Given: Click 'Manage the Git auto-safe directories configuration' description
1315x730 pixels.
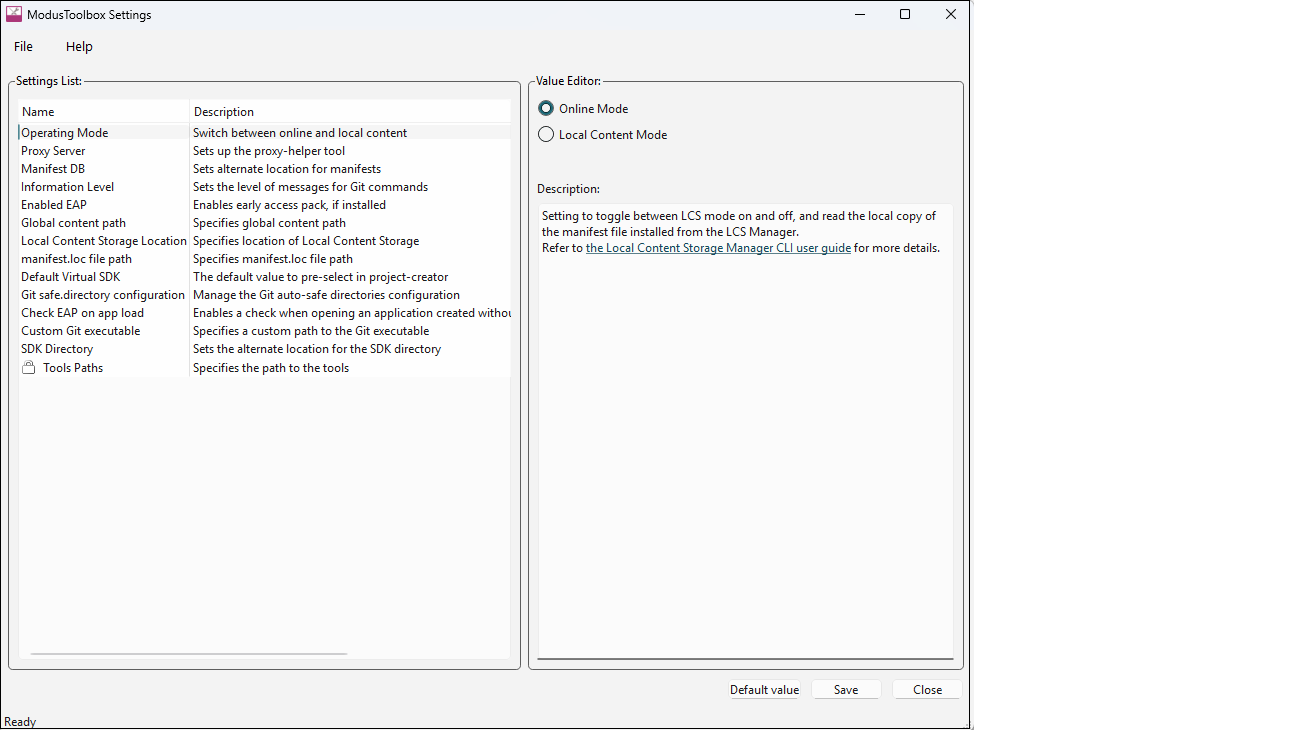Looking at the screenshot, I should click(326, 295).
